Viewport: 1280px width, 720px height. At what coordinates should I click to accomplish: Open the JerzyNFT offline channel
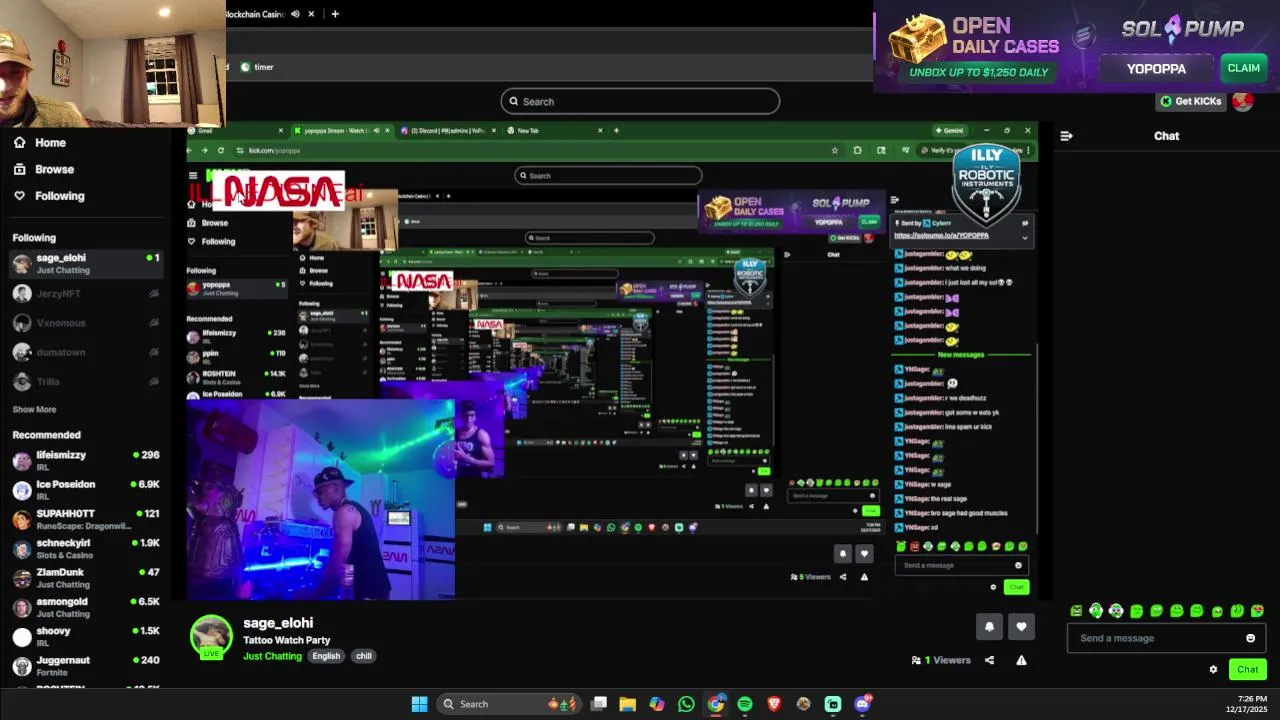click(86, 293)
